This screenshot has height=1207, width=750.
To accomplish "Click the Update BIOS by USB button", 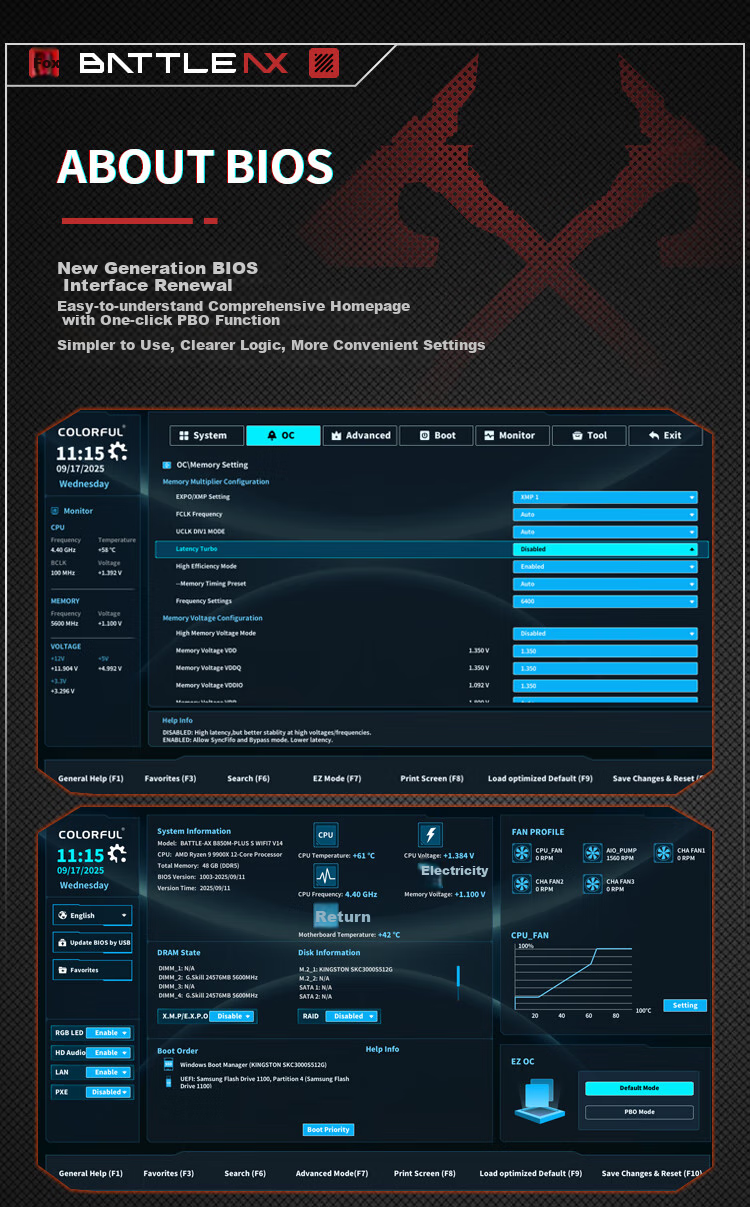I will pos(92,942).
